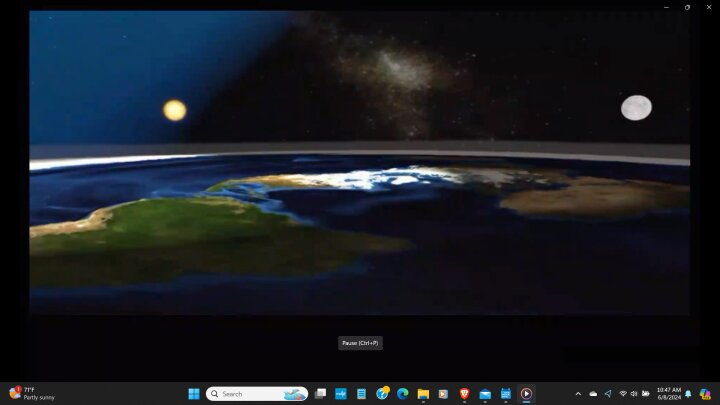Click the speaker volume tray icon

634,394
